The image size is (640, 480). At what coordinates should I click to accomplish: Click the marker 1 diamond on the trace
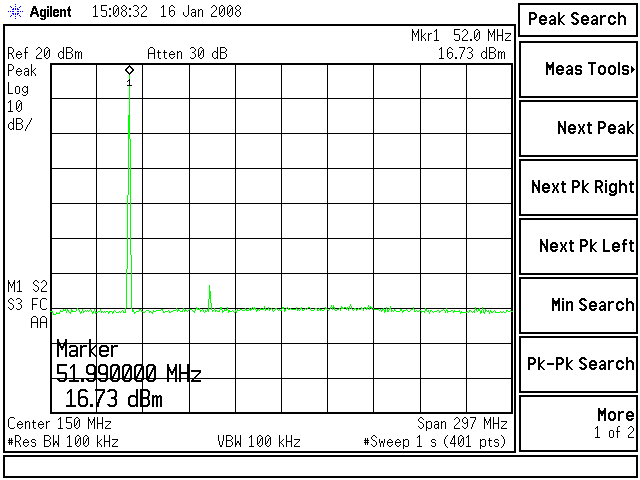(x=129, y=70)
